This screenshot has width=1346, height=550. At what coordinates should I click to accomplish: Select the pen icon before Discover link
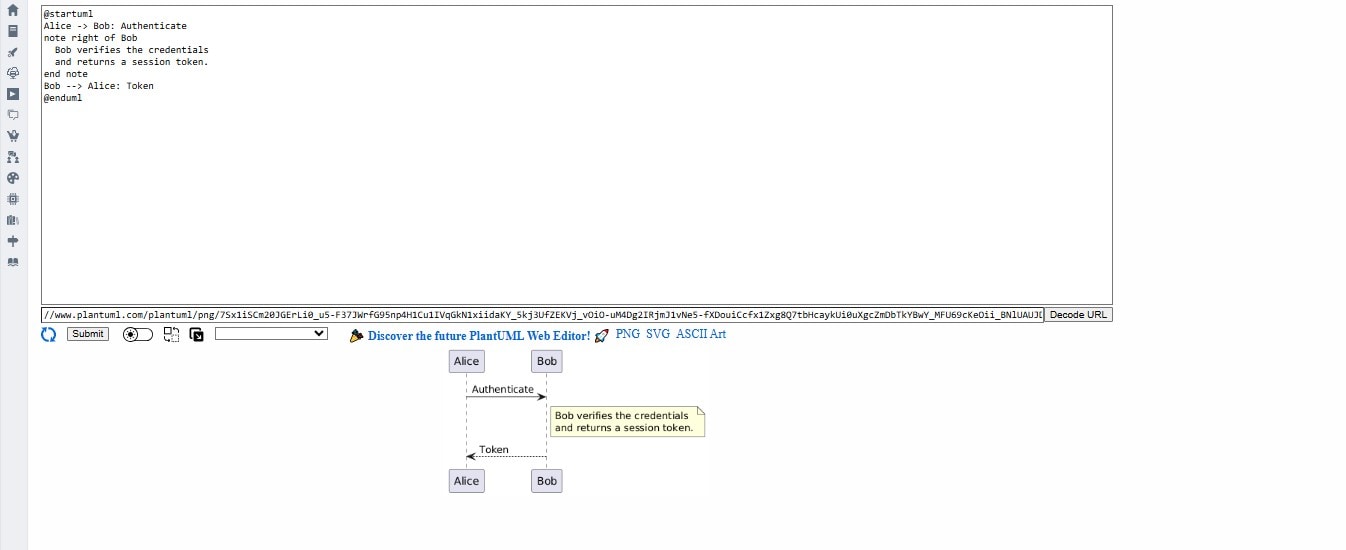point(356,336)
